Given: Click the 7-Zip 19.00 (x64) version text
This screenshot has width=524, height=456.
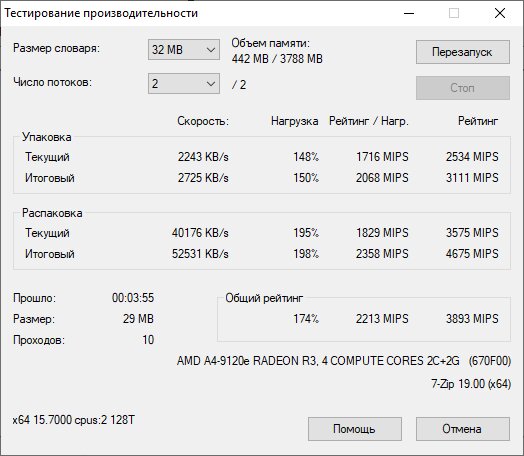Looking at the screenshot, I should [x=471, y=384].
